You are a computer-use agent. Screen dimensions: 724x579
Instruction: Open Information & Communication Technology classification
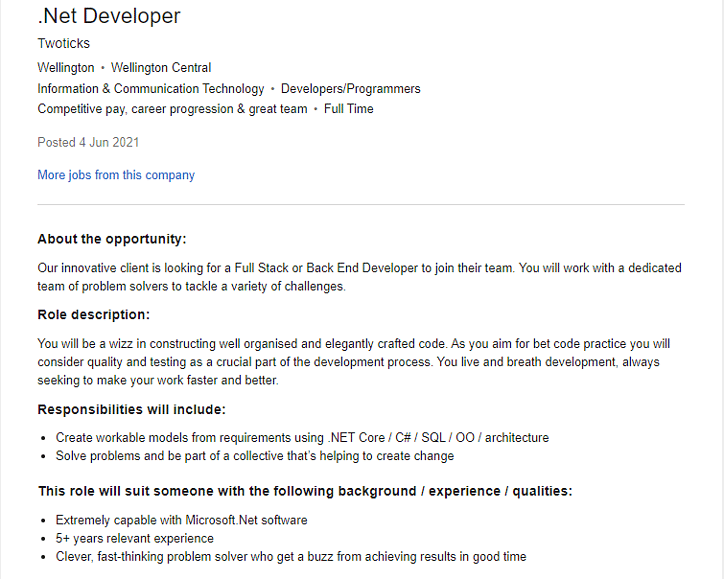tap(151, 89)
